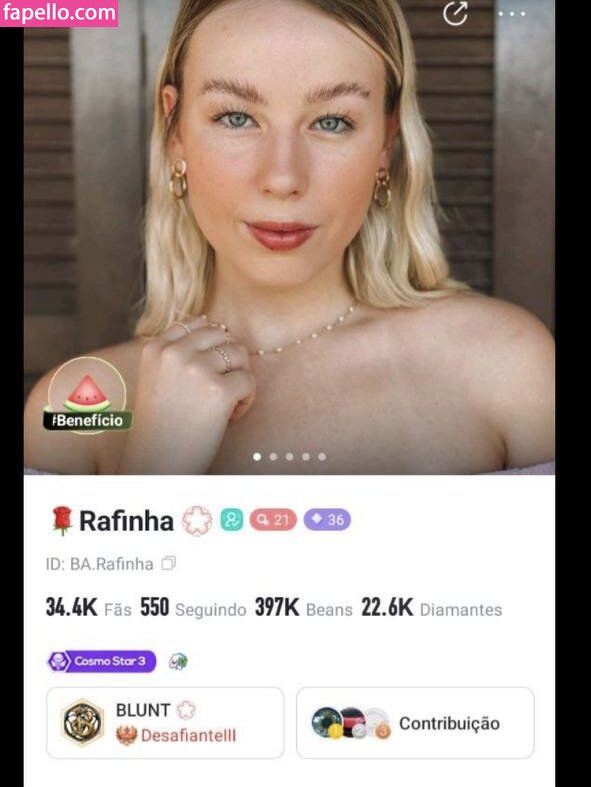Tap the small medal icon beside Cosmo Star
Viewport: 591px width, 787px height.
178,662
